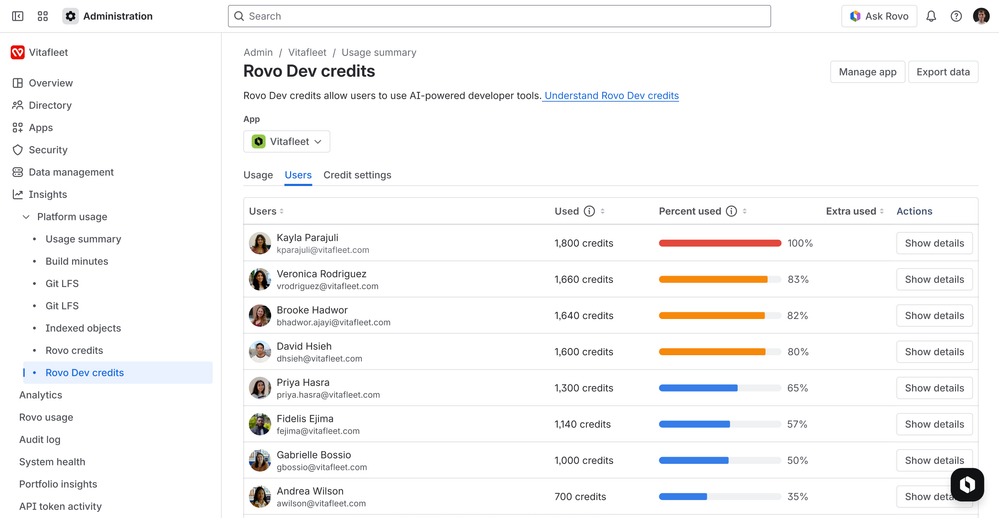
Task: Sort by the Extra used column
Action: 855,211
